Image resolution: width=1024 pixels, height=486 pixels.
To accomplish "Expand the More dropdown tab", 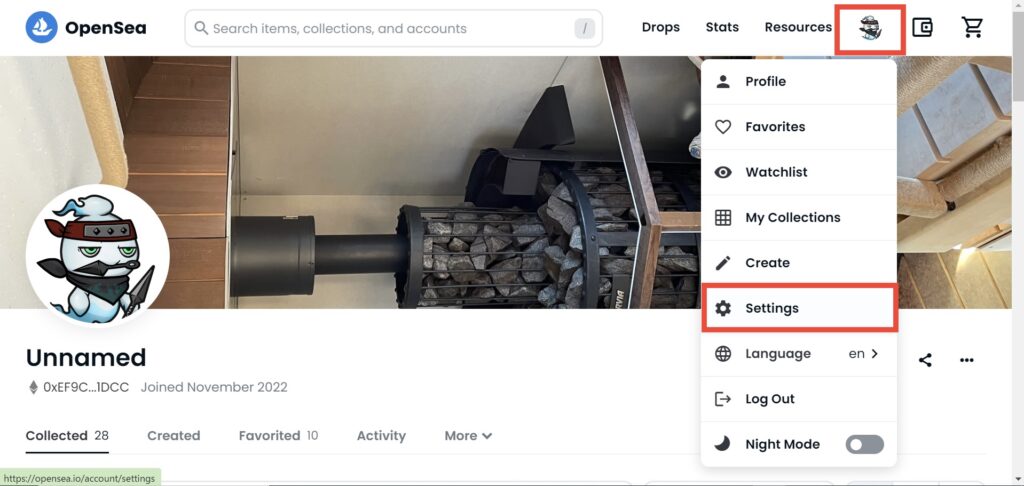I will (468, 436).
